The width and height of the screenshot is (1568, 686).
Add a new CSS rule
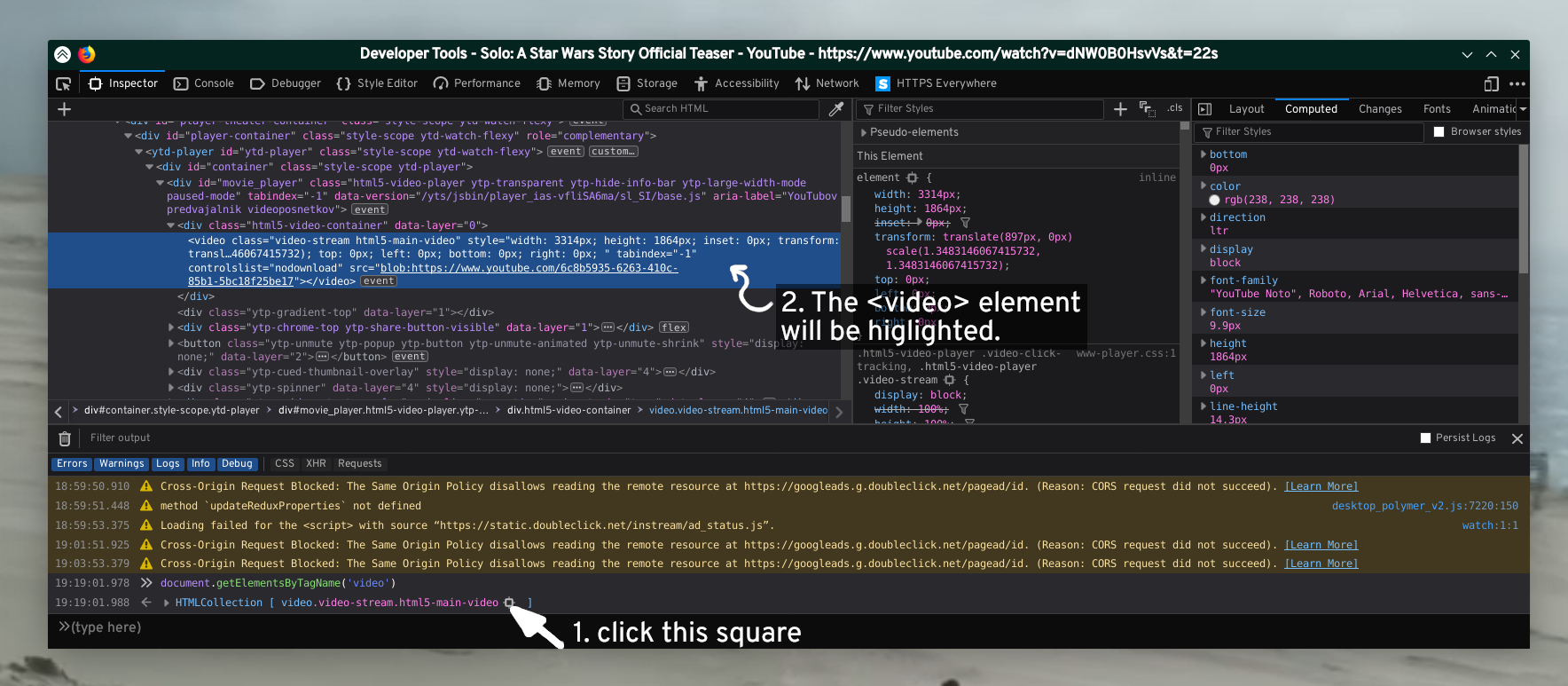pos(1120,108)
